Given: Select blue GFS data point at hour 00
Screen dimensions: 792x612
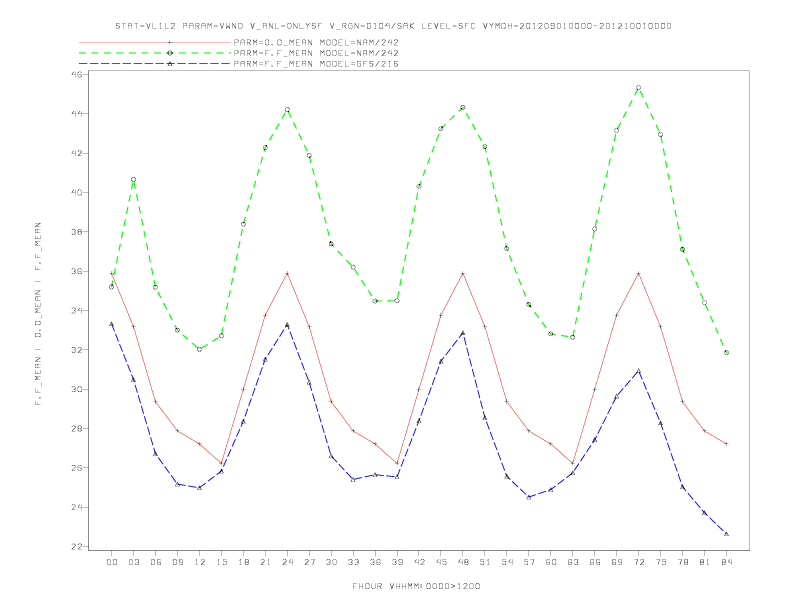Looking at the screenshot, I should coord(112,324).
